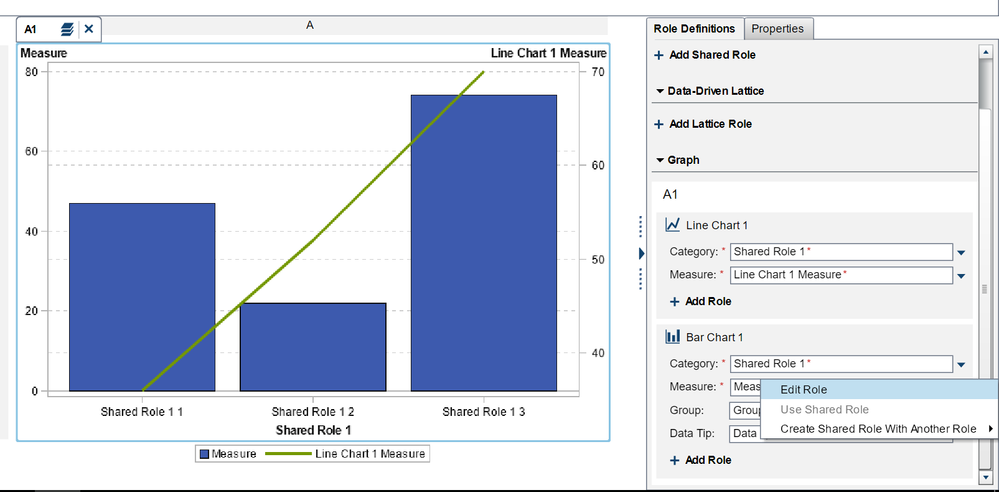
Task: Click the Line Chart 1 heading text
Action: (x=717, y=225)
